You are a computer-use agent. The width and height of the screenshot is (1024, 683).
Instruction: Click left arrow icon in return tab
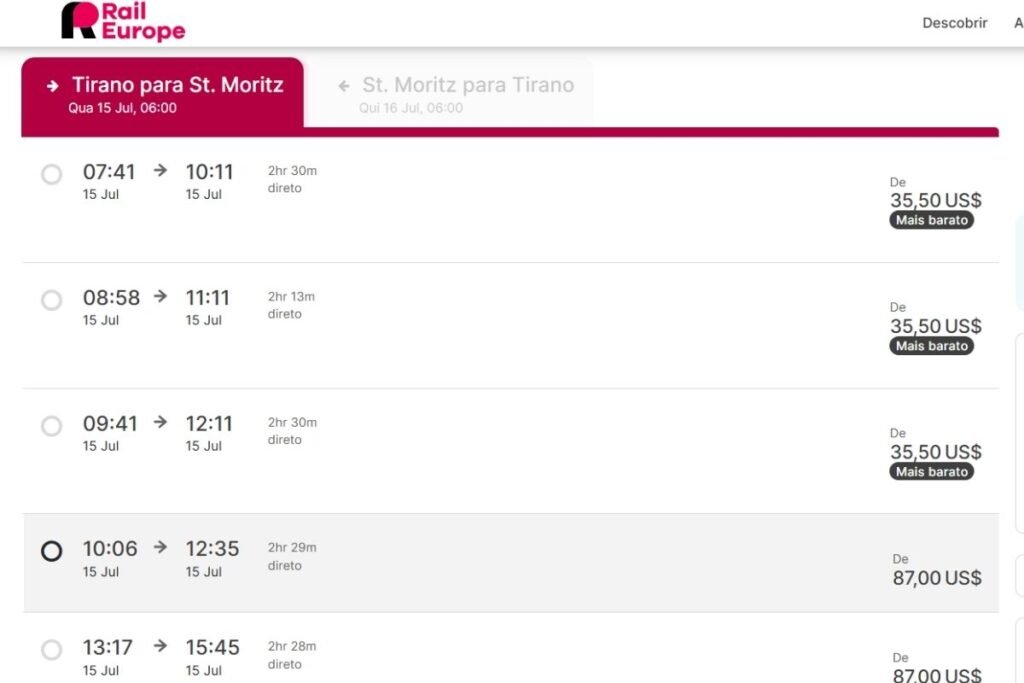coord(344,86)
